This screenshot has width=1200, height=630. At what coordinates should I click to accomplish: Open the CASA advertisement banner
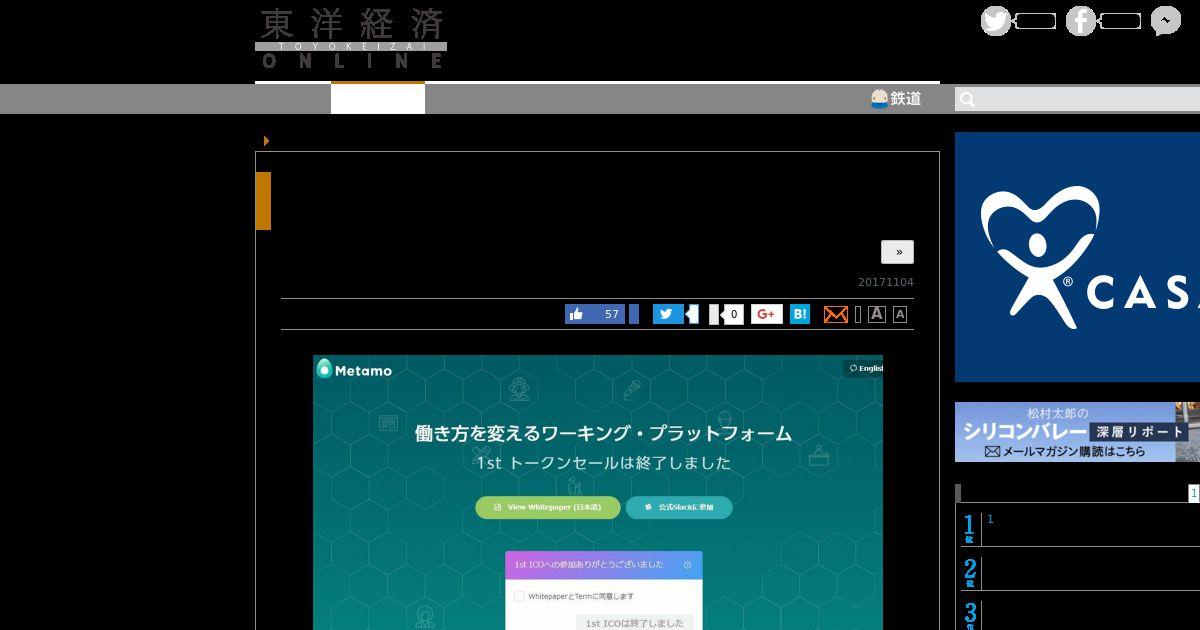pos(1077,257)
